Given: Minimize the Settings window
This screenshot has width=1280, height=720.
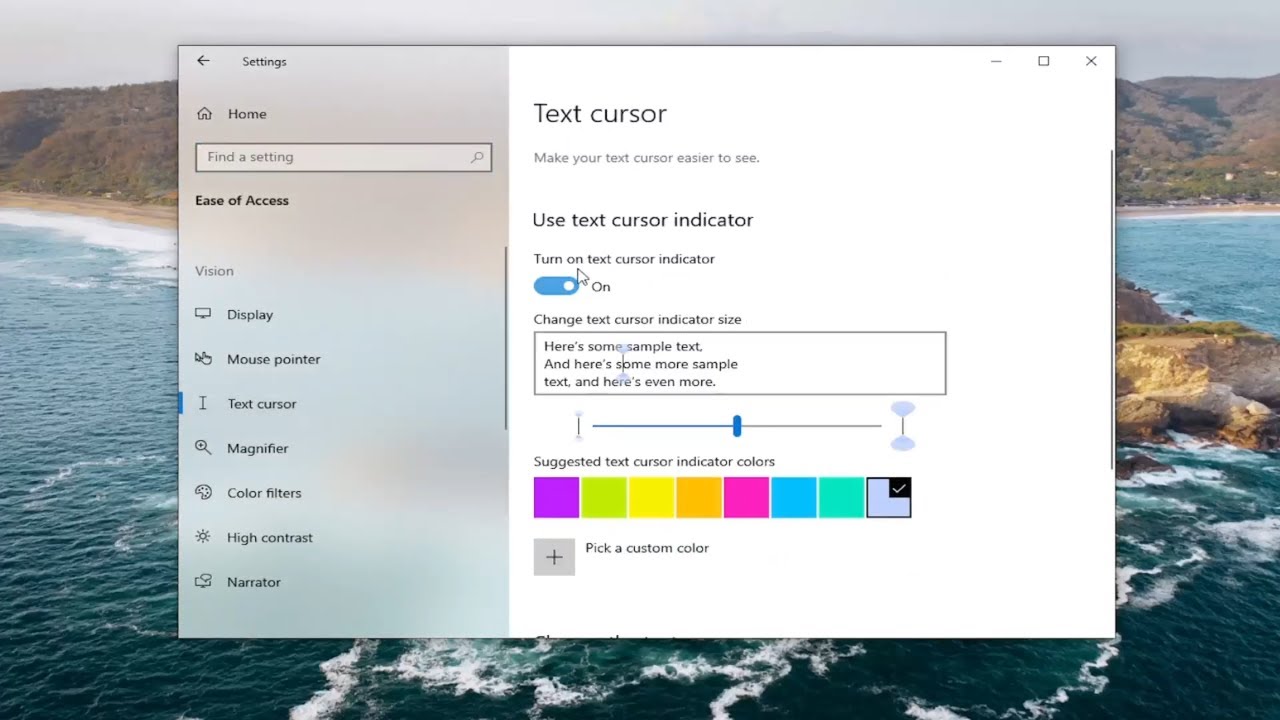Looking at the screenshot, I should click(996, 61).
